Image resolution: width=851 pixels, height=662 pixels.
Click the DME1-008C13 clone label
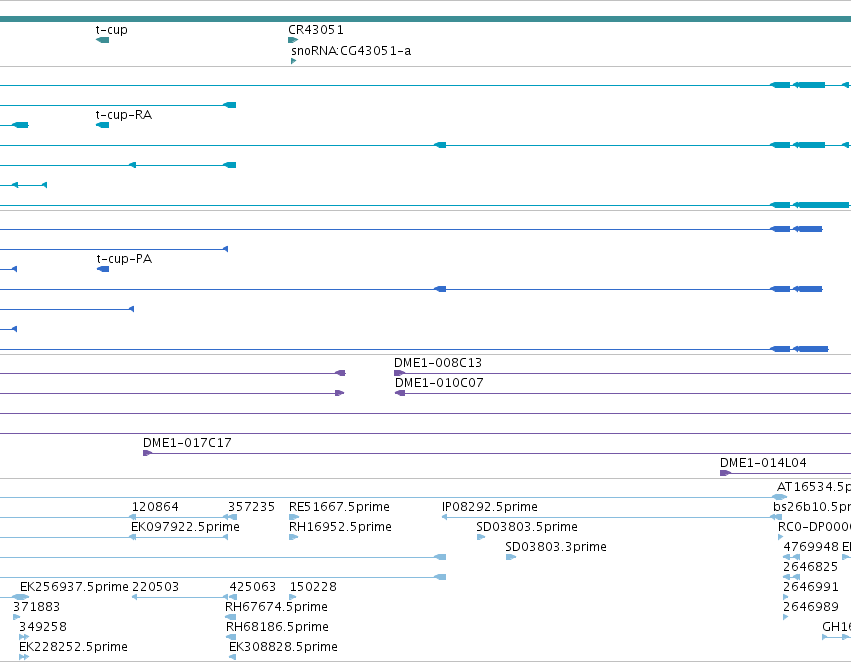[x=438, y=362]
